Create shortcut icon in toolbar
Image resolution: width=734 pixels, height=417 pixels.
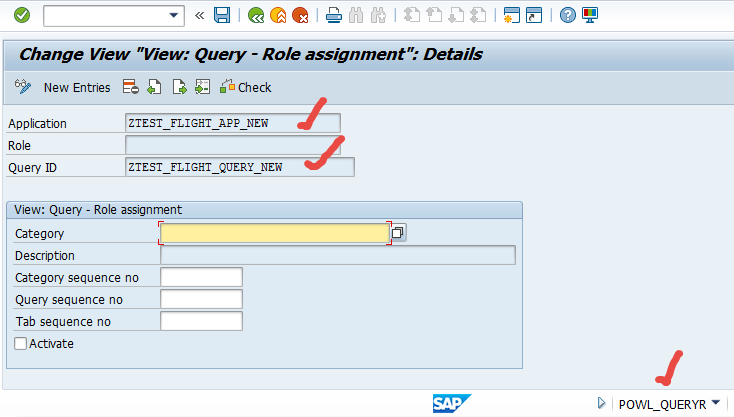click(x=534, y=15)
